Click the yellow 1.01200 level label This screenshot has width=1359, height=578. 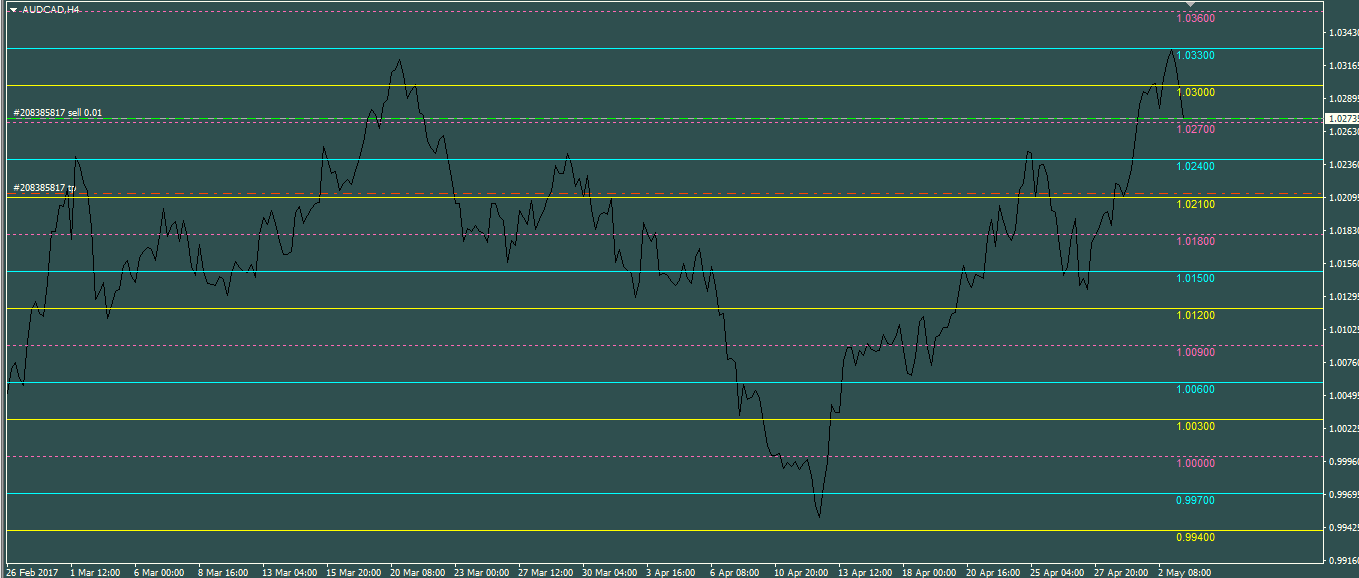[1195, 316]
